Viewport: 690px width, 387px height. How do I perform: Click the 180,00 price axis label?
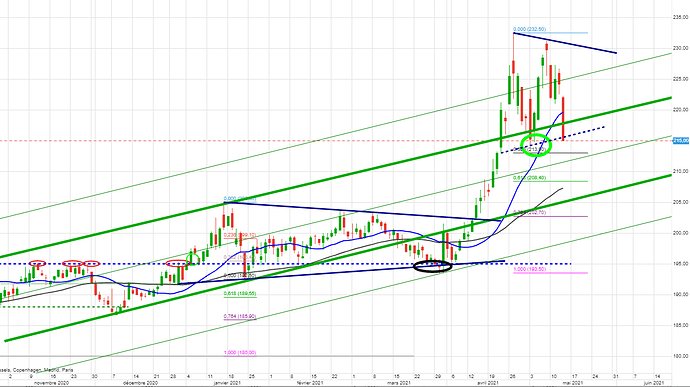click(x=681, y=356)
